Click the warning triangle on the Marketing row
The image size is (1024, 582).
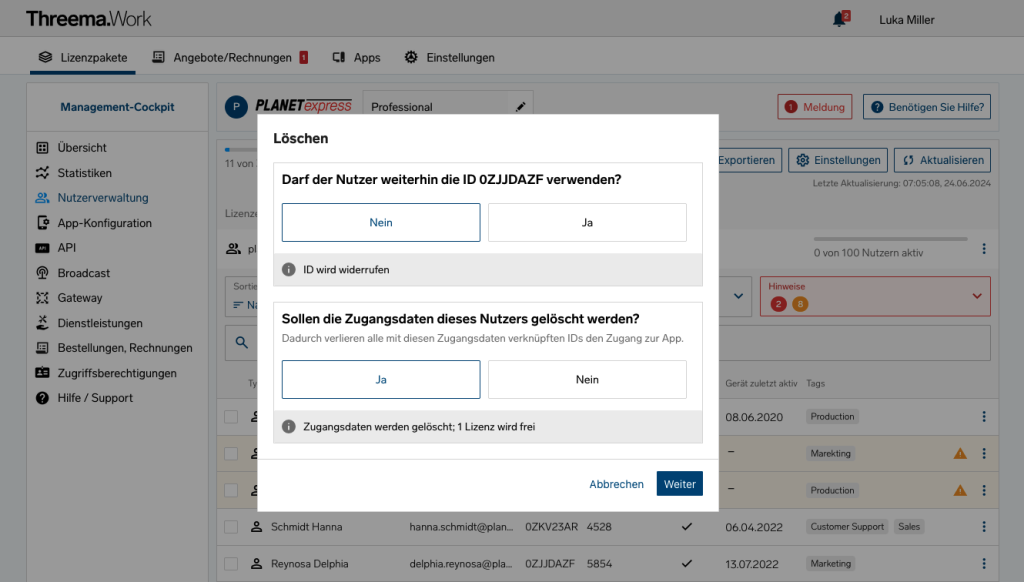pyautogui.click(x=960, y=453)
